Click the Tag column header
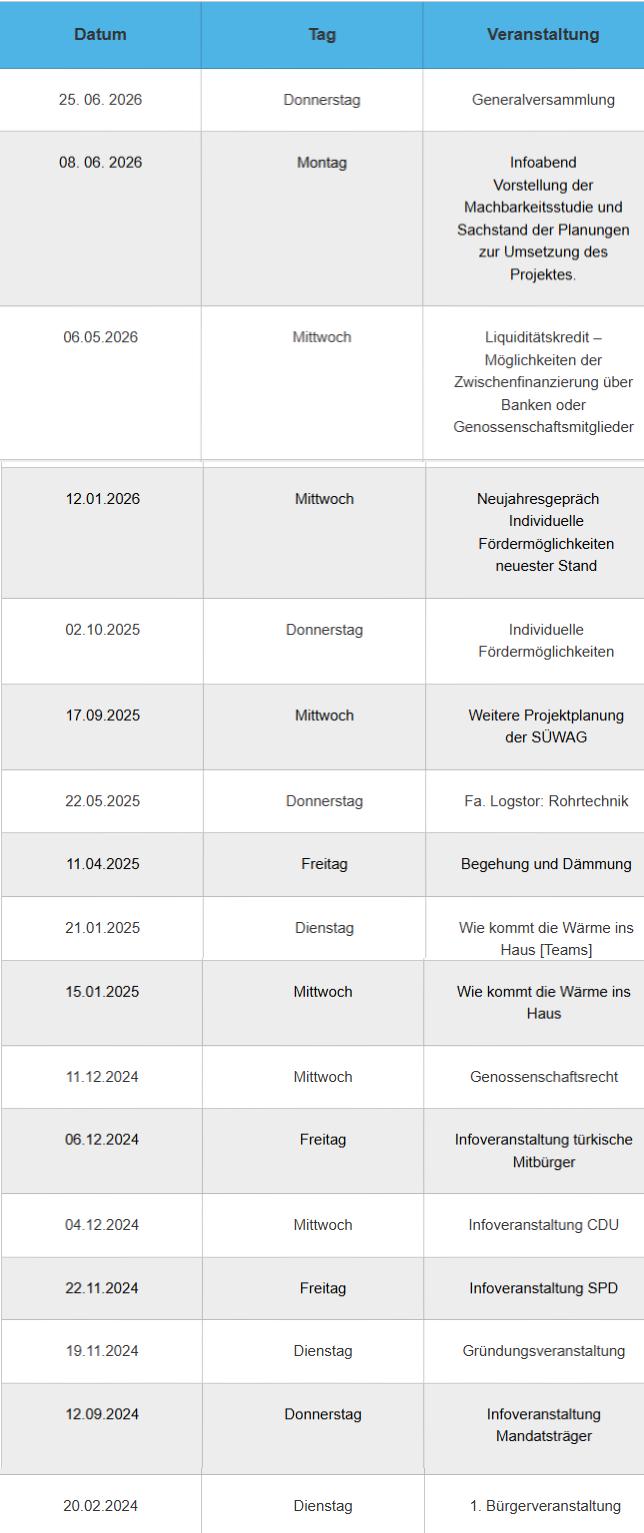Image resolution: width=644 pixels, height=1533 pixels. pyautogui.click(x=322, y=35)
